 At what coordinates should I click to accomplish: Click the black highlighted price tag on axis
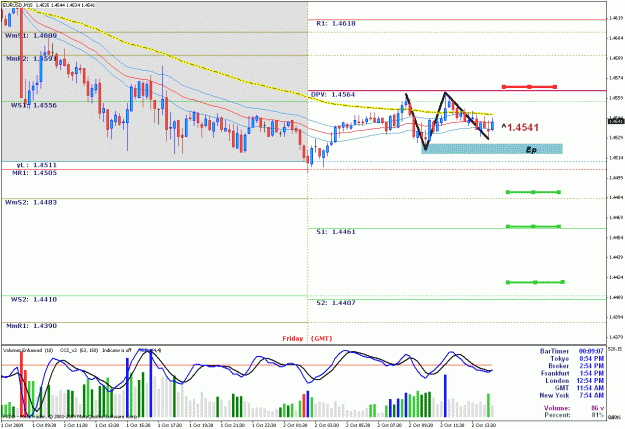click(x=616, y=121)
